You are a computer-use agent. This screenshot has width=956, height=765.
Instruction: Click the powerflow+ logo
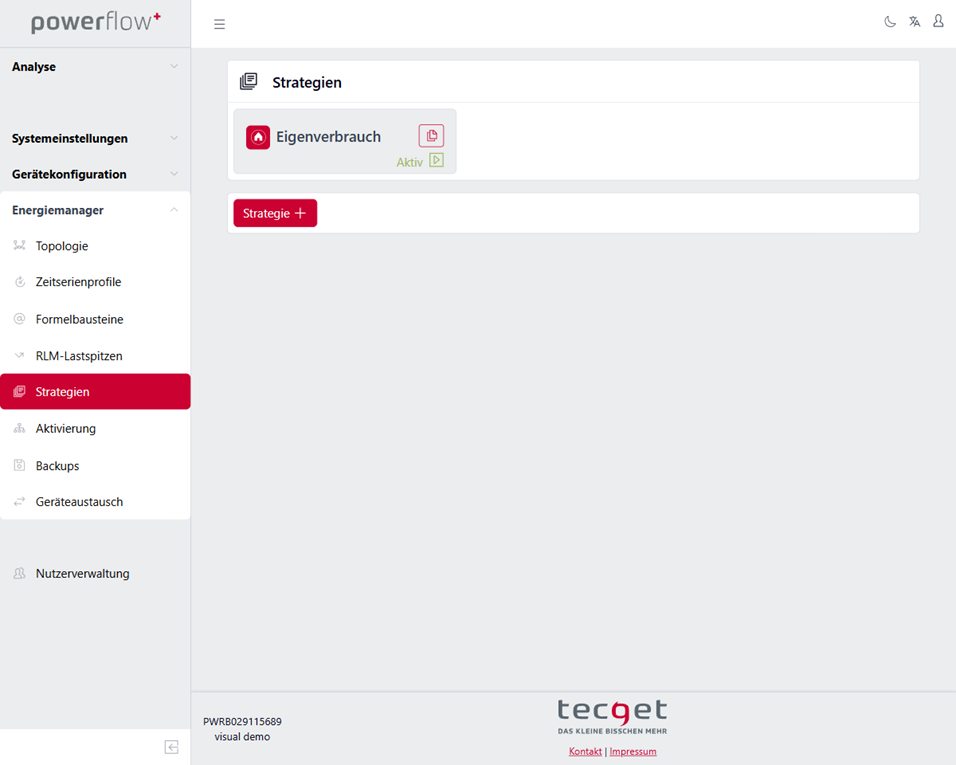(96, 23)
